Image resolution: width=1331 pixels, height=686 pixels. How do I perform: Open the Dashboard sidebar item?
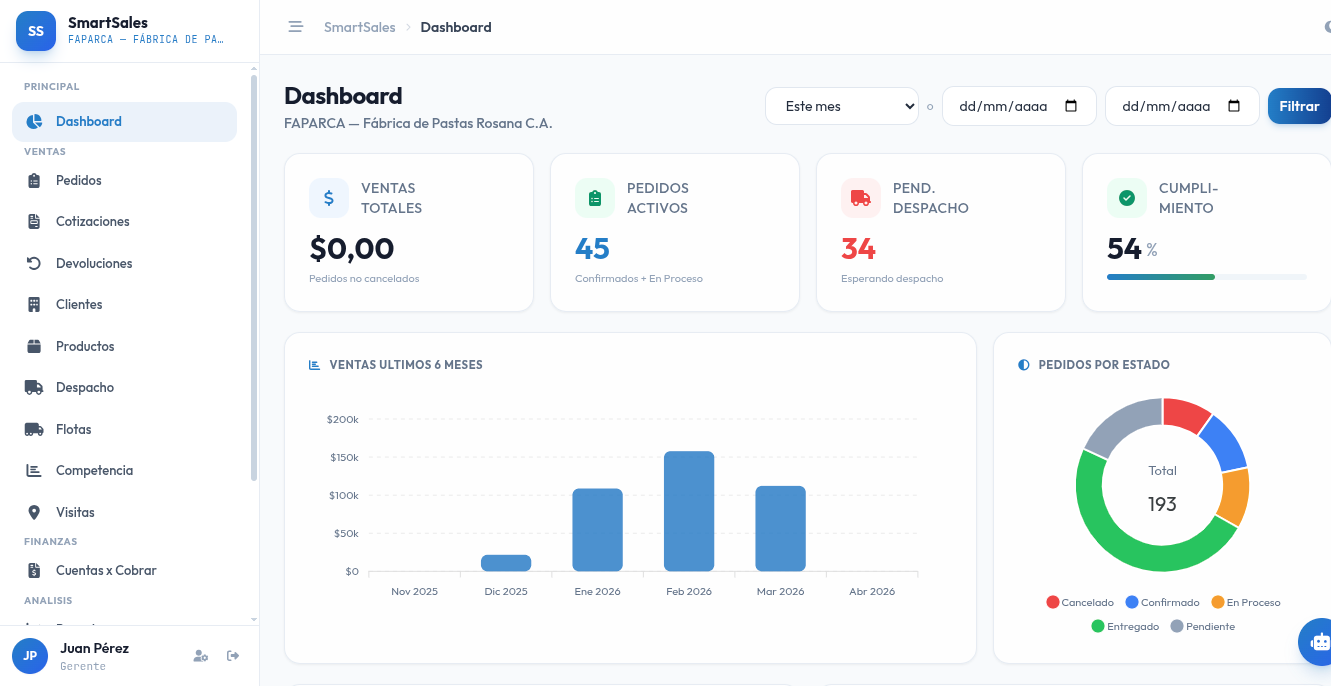pos(124,121)
